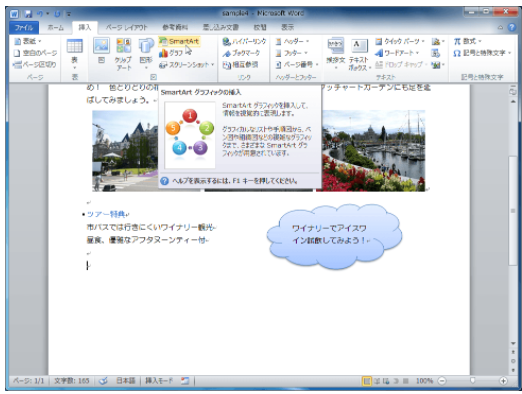Click the zoom slider handle
Screen dimensions: 522x394
[x=472, y=381]
